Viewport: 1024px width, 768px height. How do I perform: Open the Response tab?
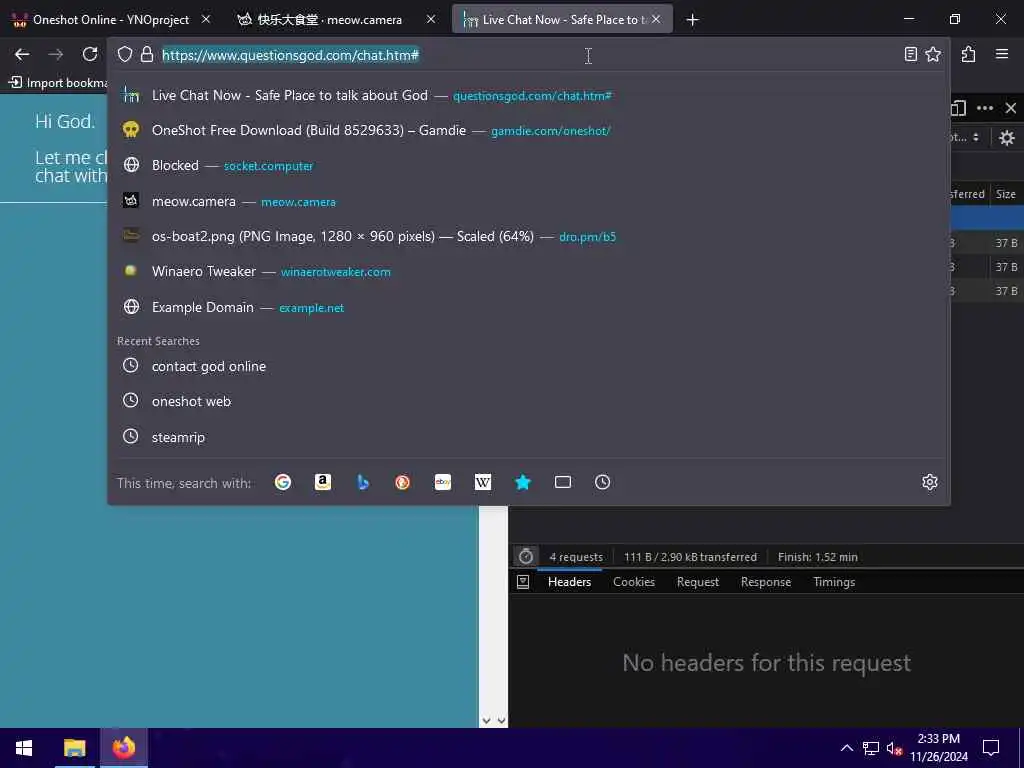point(765,582)
